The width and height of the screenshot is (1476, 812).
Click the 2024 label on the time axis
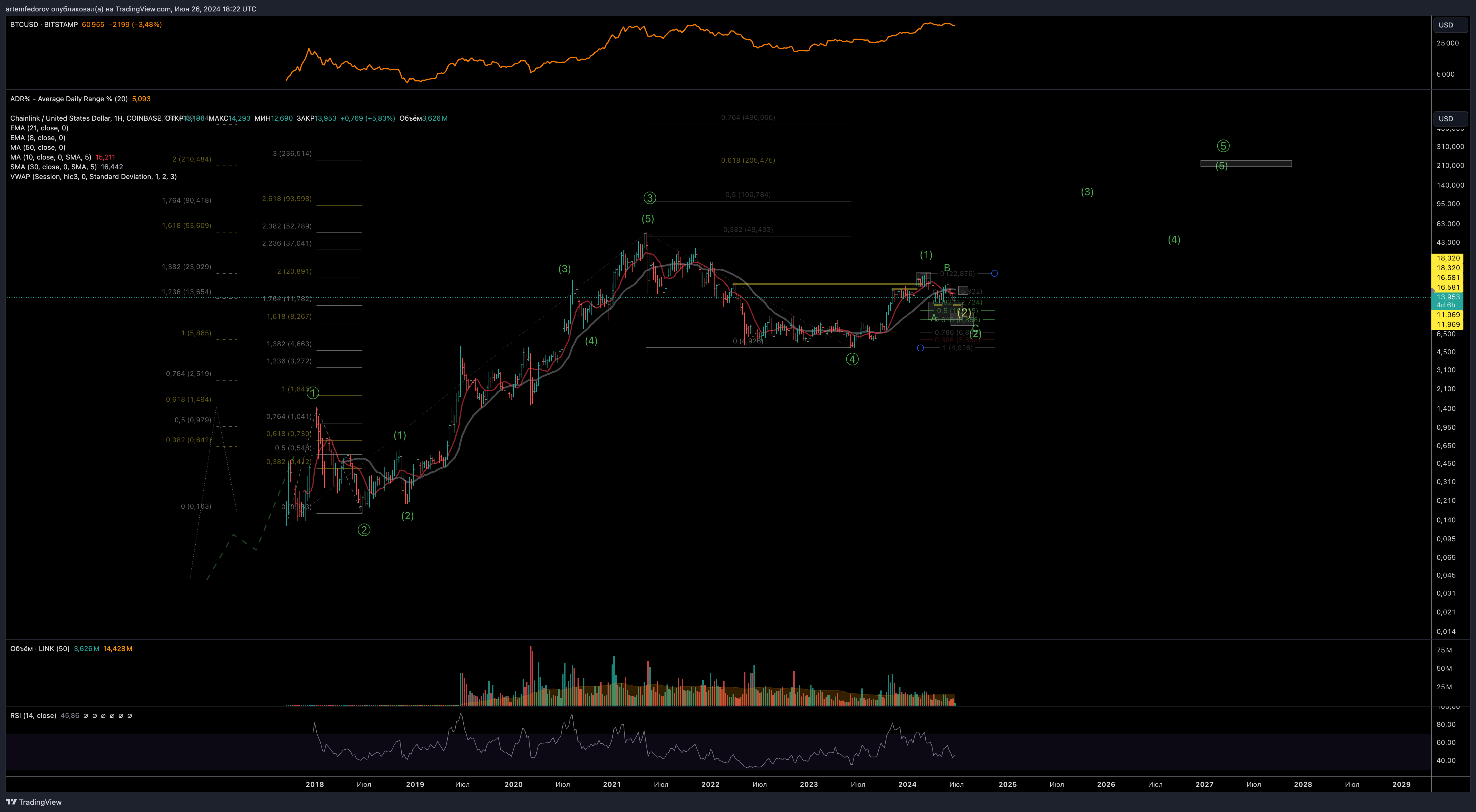(907, 784)
